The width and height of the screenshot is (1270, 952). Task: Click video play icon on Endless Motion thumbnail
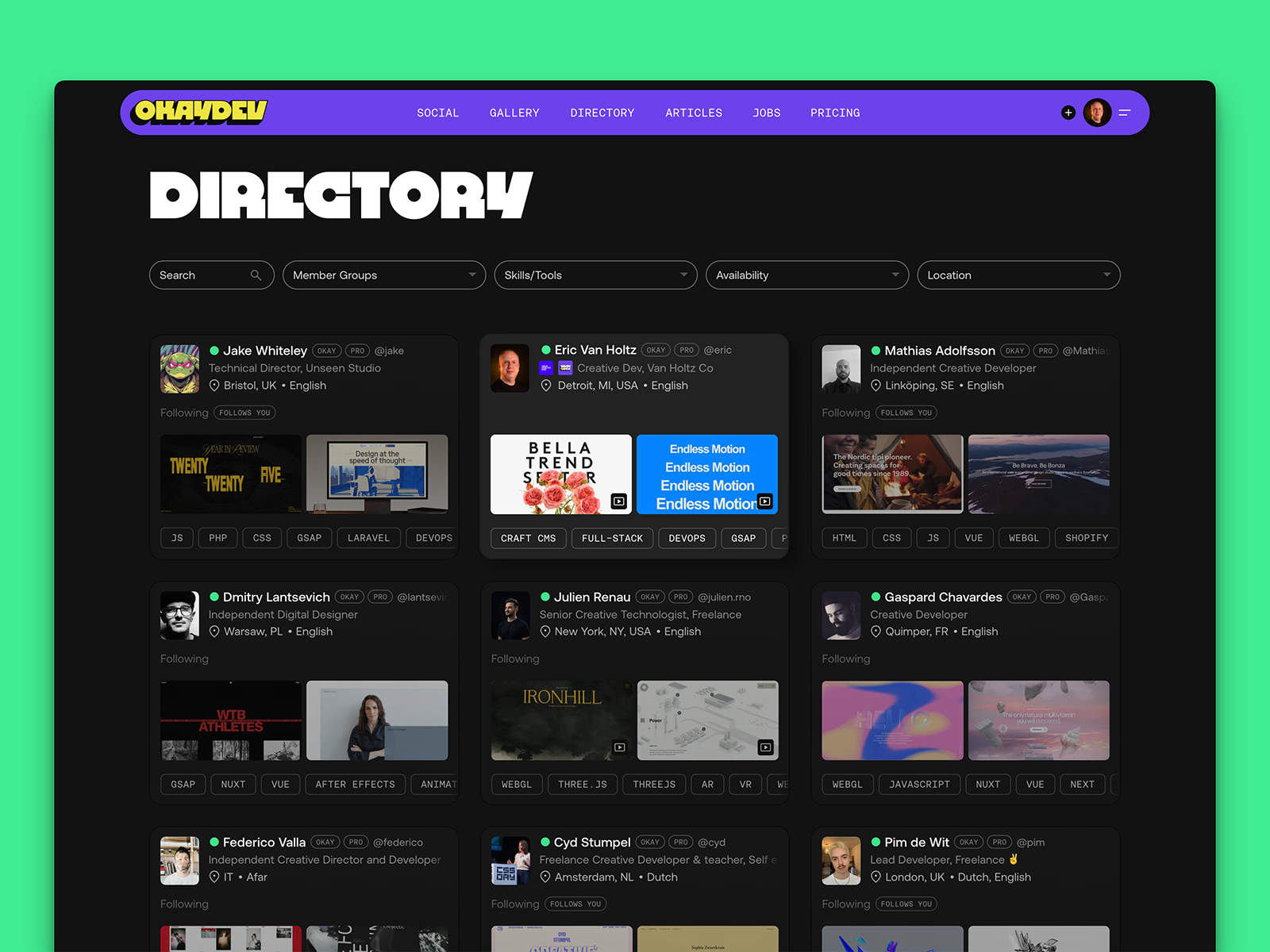[764, 501]
